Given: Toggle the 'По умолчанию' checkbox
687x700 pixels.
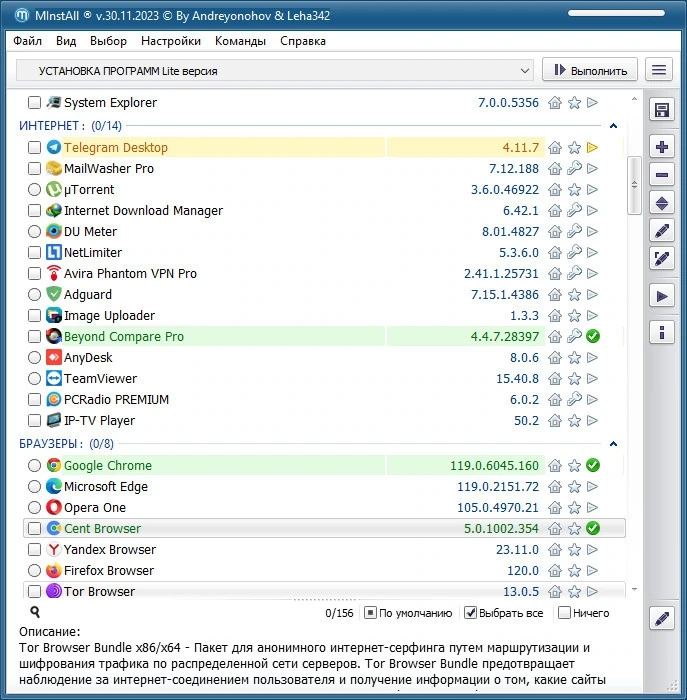Looking at the screenshot, I should [370, 612].
